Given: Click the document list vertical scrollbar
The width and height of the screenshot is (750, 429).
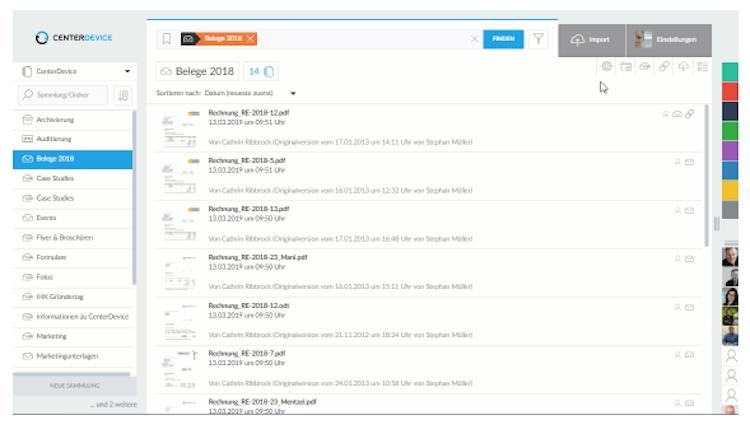Looking at the screenshot, I should [706, 176].
